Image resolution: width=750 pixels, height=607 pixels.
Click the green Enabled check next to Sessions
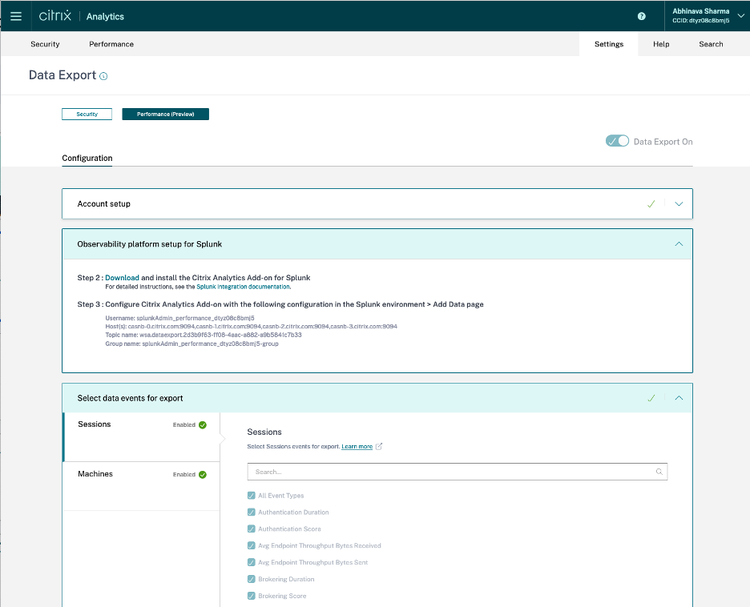tap(203, 425)
